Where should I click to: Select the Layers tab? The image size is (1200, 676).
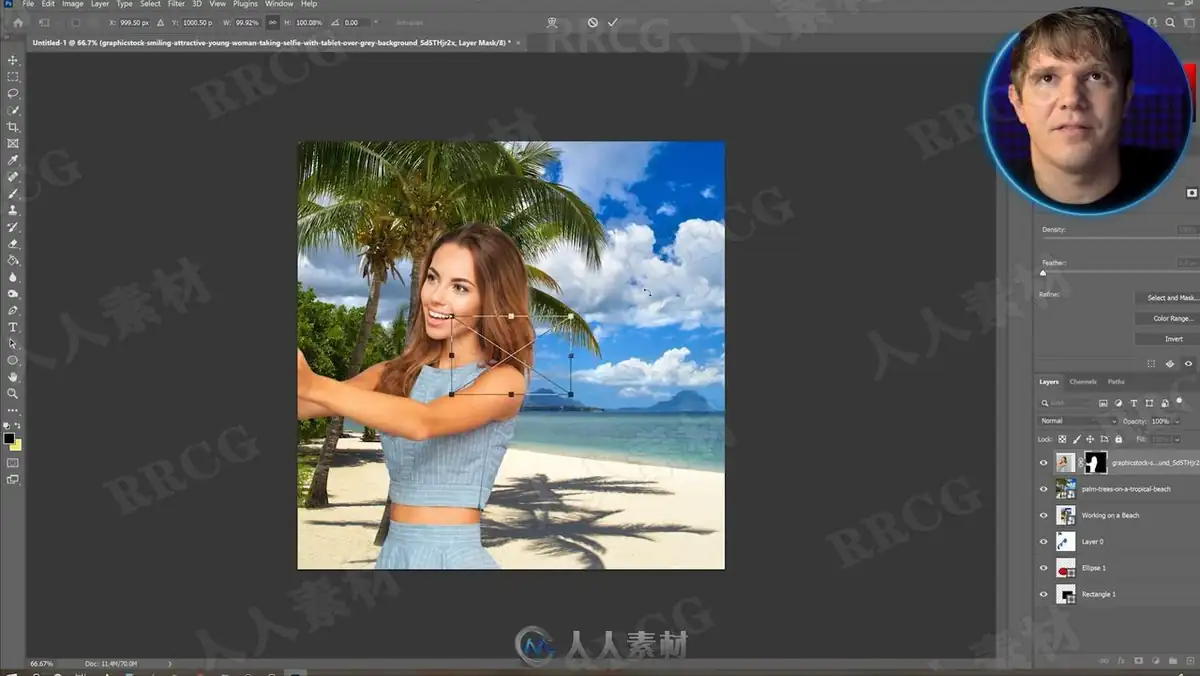point(1049,381)
